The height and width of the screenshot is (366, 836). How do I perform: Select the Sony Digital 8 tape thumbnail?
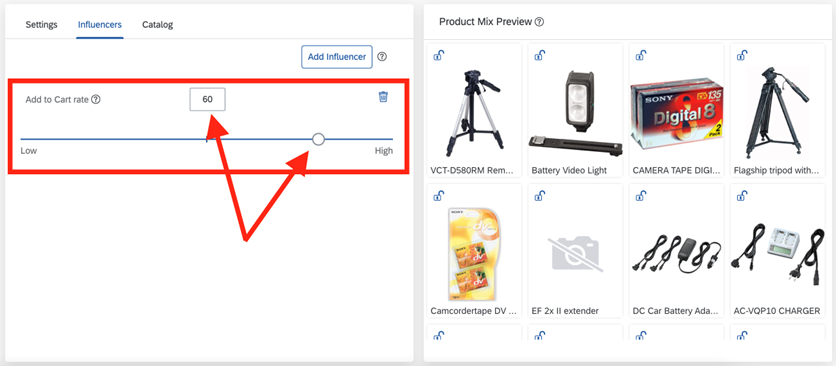pos(676,111)
